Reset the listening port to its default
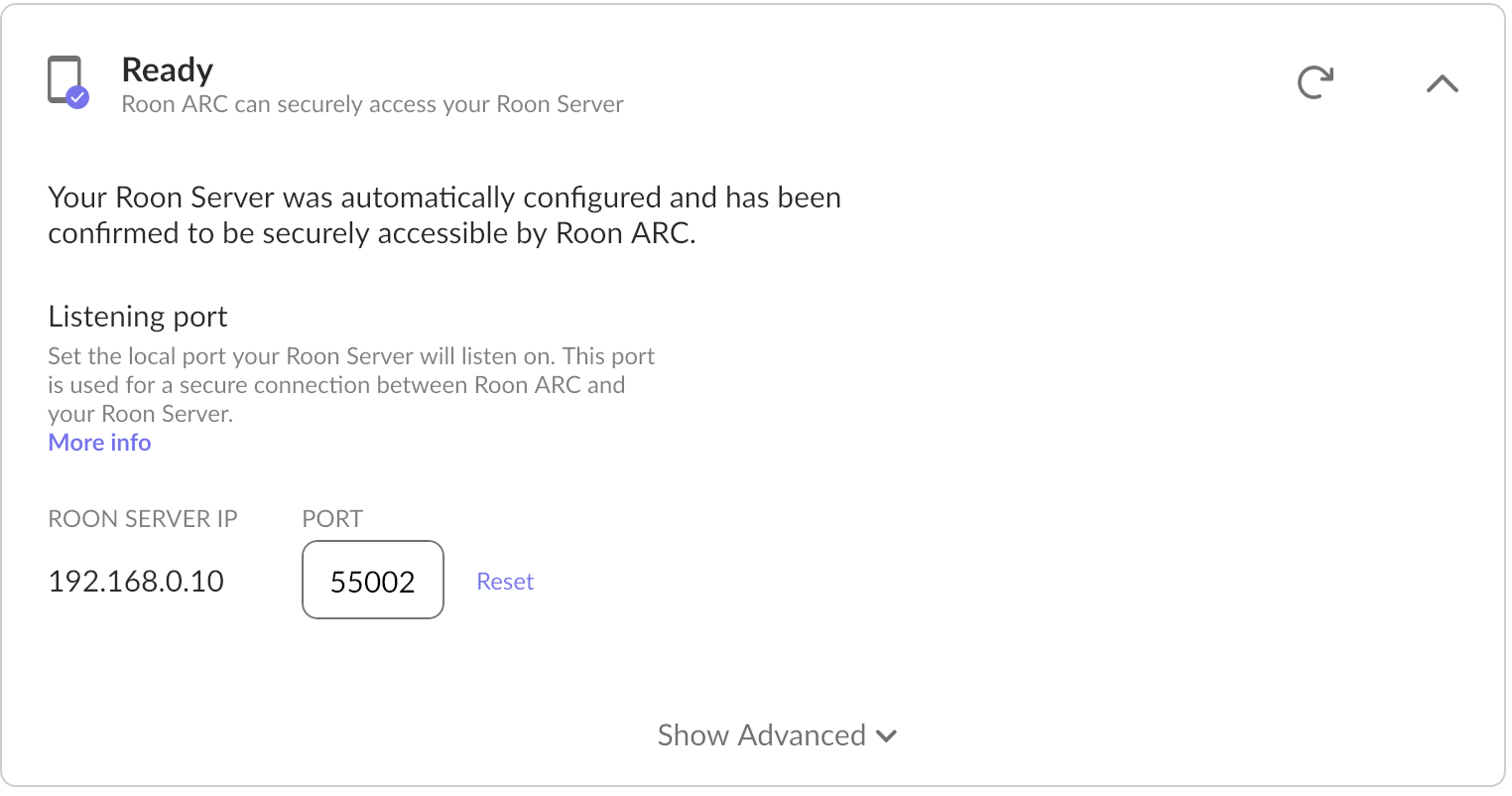Screen dimensions: 1512x796 (505, 582)
